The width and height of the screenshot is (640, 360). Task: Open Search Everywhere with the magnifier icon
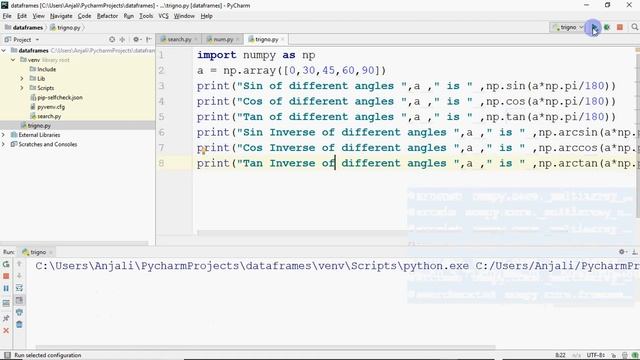click(x=634, y=27)
